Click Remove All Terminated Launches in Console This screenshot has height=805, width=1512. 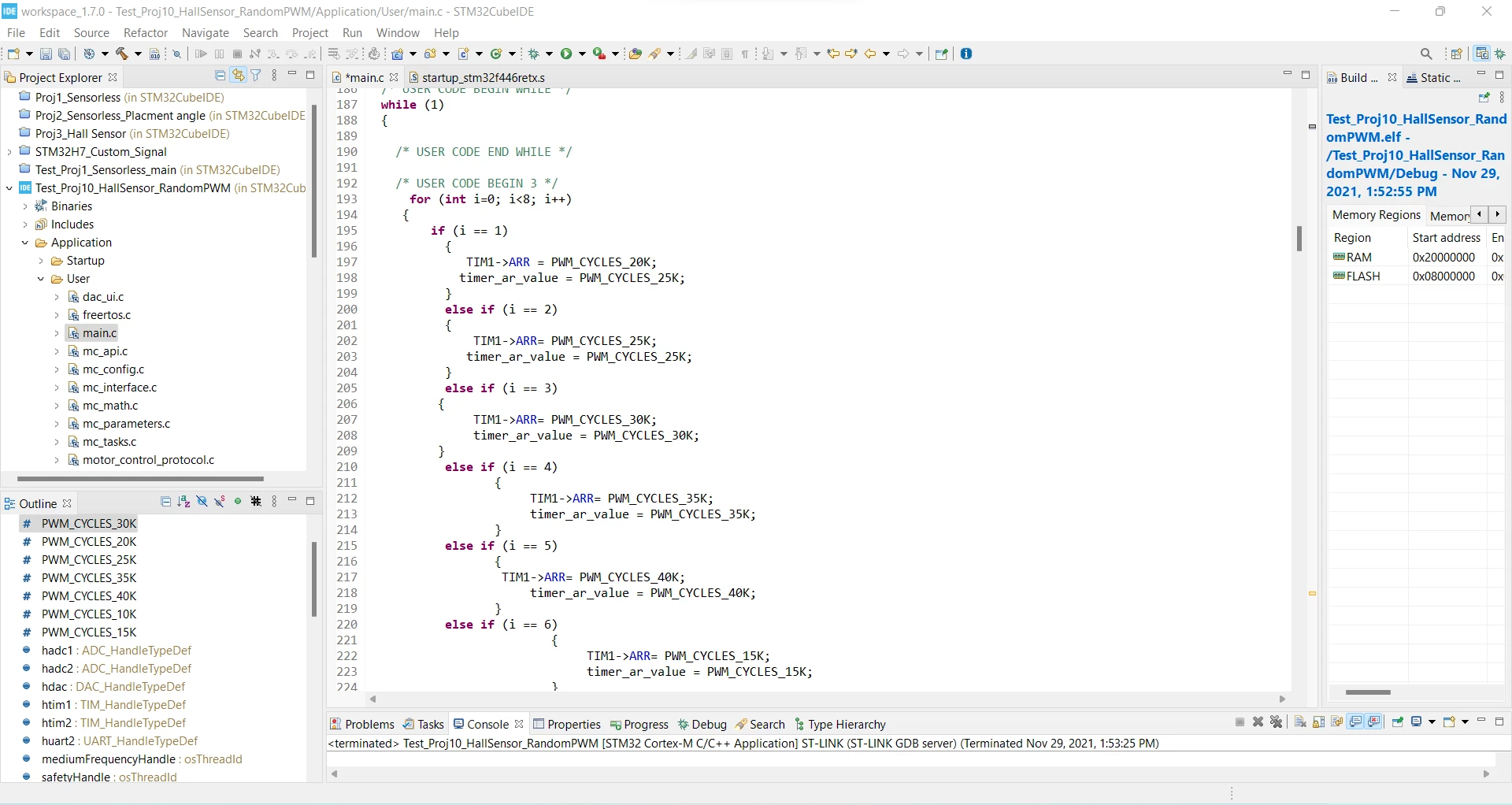[x=1277, y=722]
